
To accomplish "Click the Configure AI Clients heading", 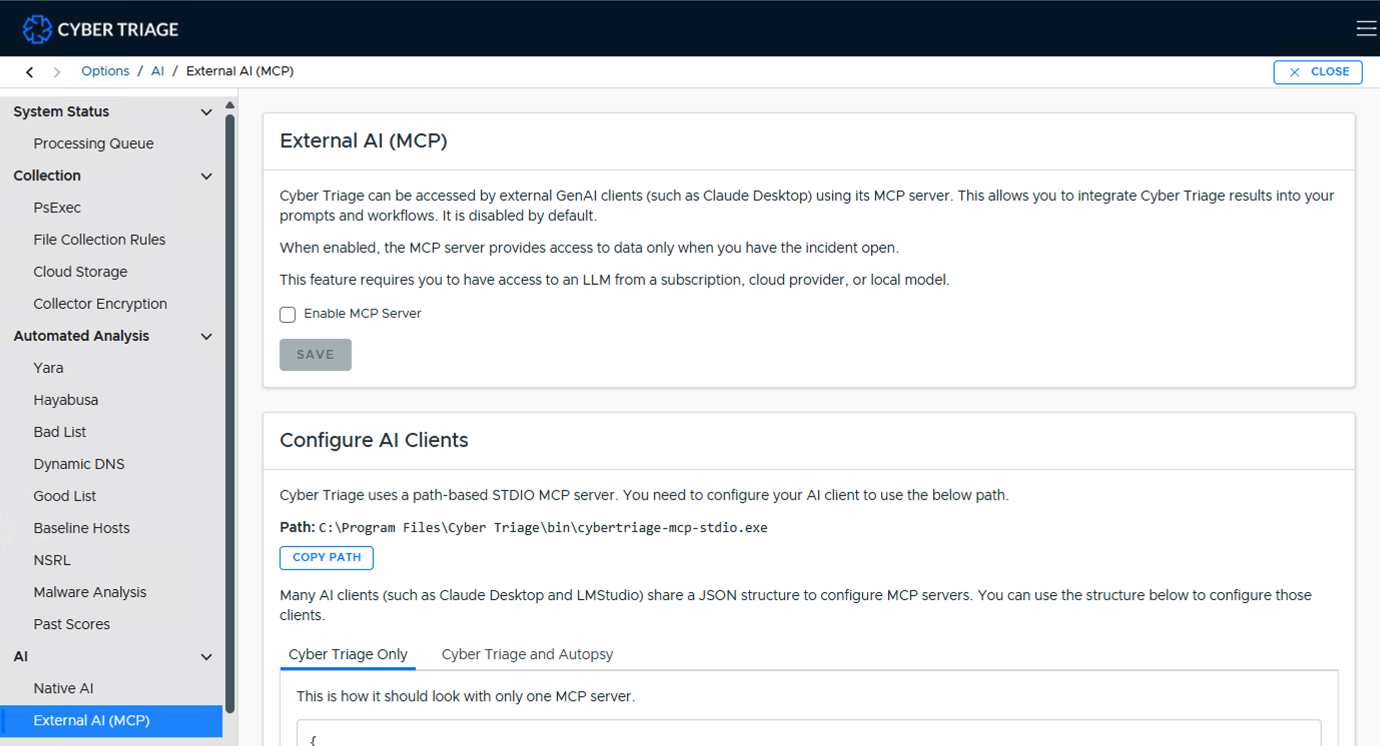I will (x=374, y=440).
